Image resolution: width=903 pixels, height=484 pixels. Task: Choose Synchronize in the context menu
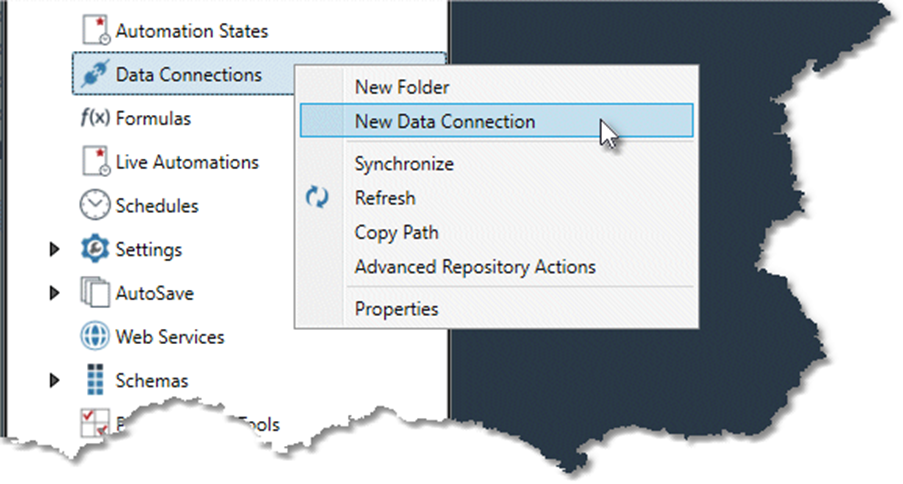click(404, 164)
